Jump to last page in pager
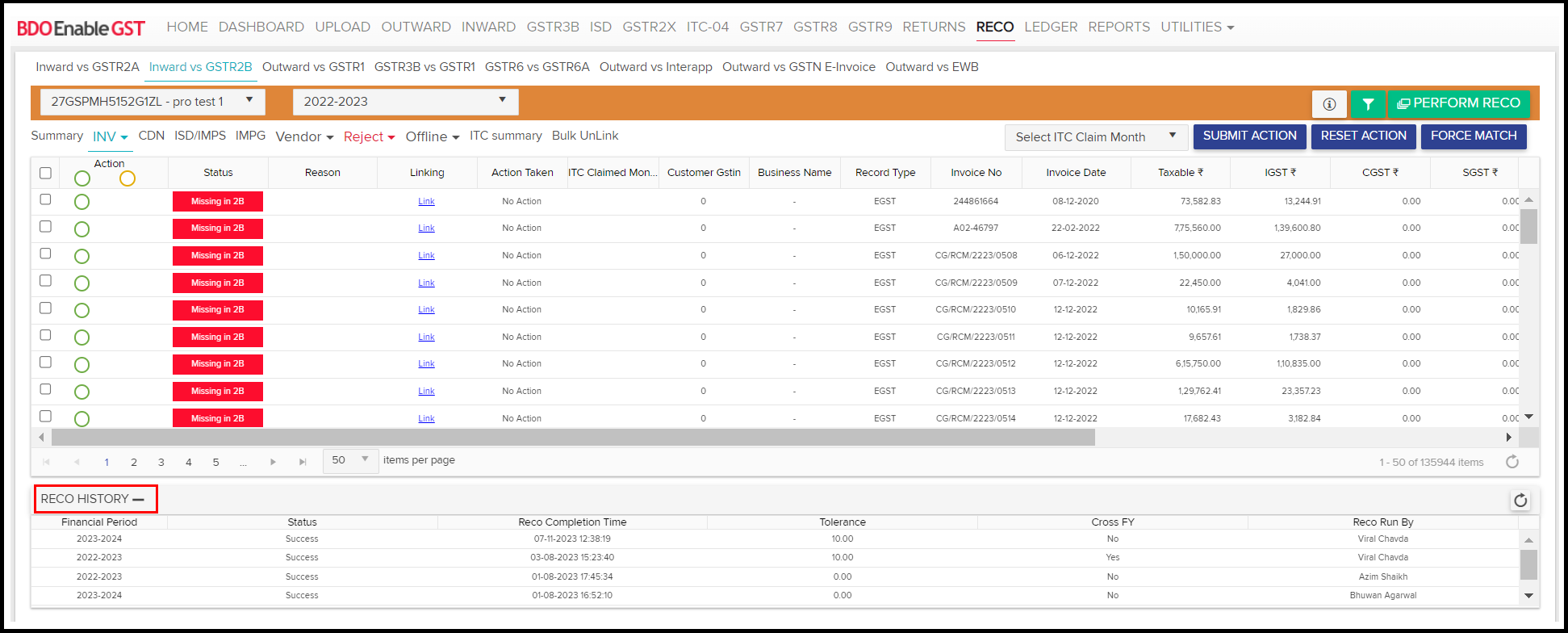 (x=303, y=462)
